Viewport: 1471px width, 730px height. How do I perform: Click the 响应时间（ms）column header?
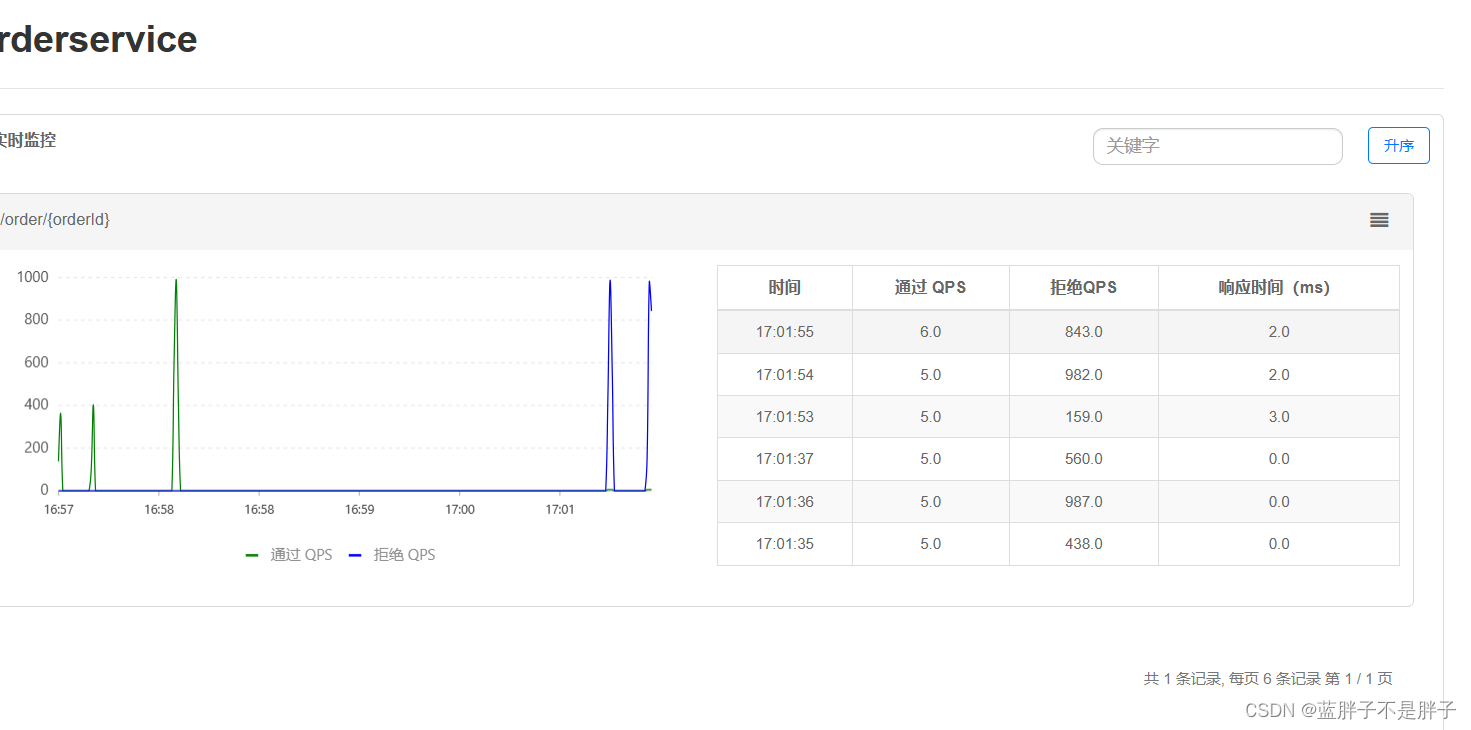(1278, 288)
